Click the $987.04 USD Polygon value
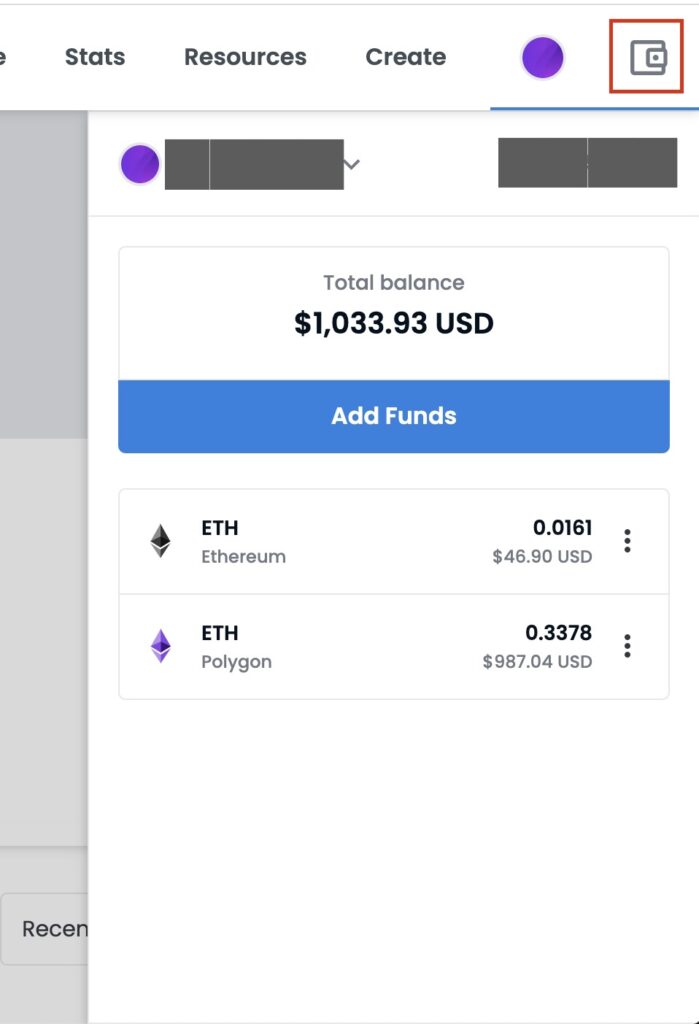This screenshot has width=699, height=1024. coord(537,662)
